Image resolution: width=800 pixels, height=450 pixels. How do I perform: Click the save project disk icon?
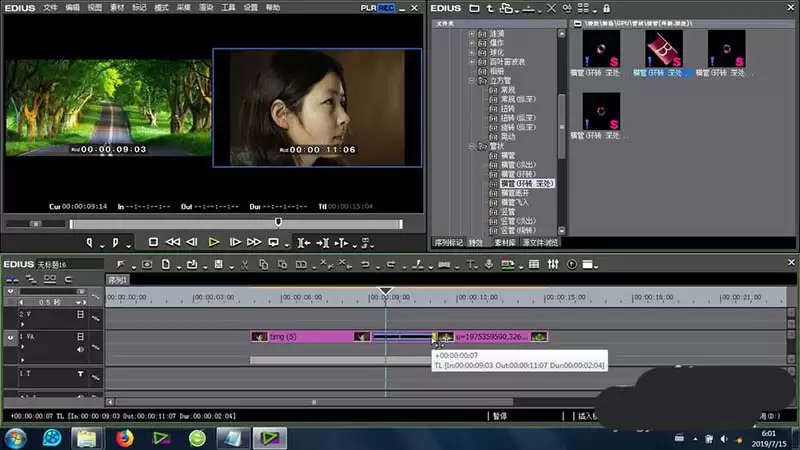point(218,264)
